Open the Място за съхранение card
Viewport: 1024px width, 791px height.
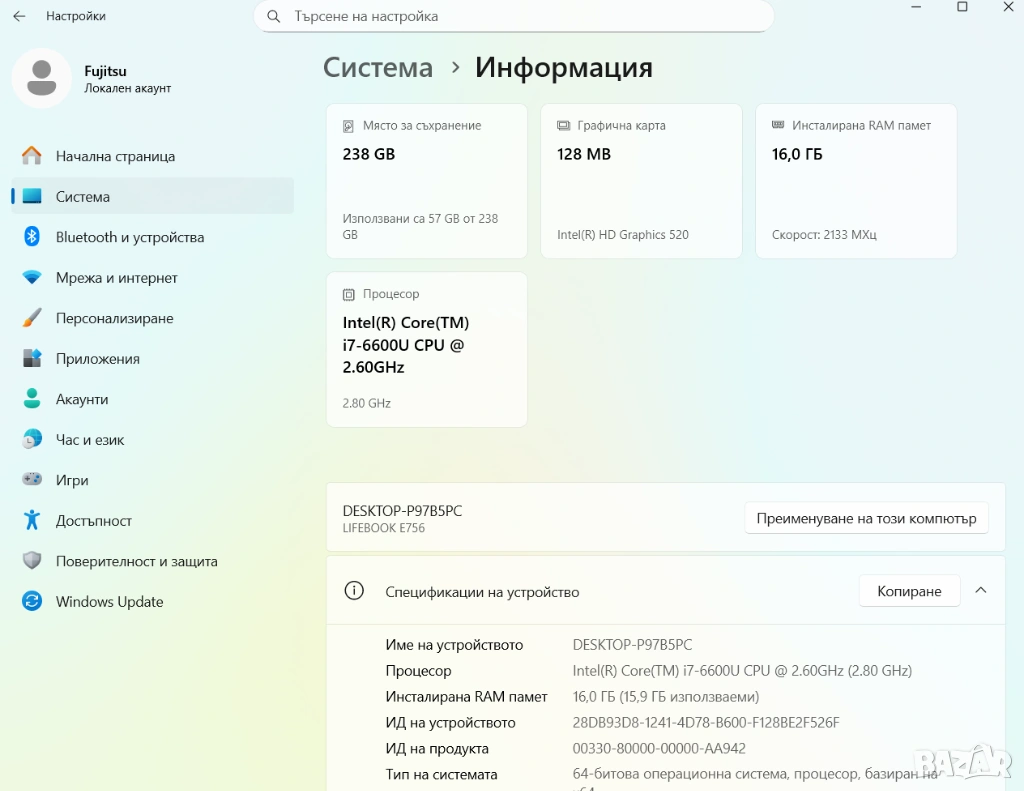[426, 181]
